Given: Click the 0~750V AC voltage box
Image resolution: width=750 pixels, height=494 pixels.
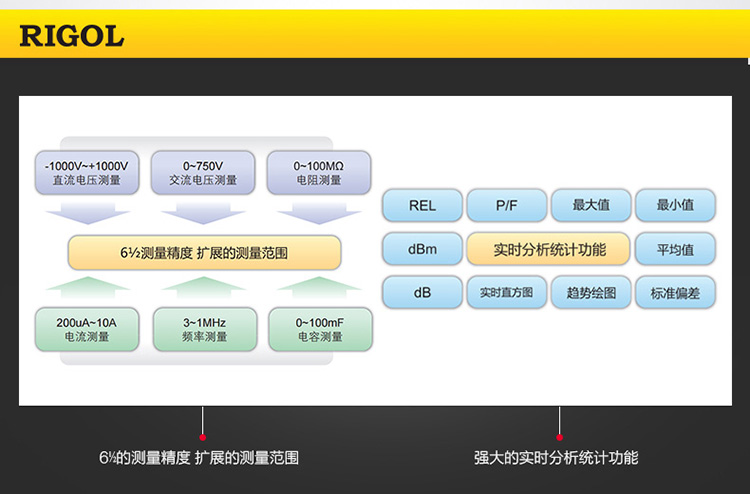Looking at the screenshot, I should [x=203, y=172].
